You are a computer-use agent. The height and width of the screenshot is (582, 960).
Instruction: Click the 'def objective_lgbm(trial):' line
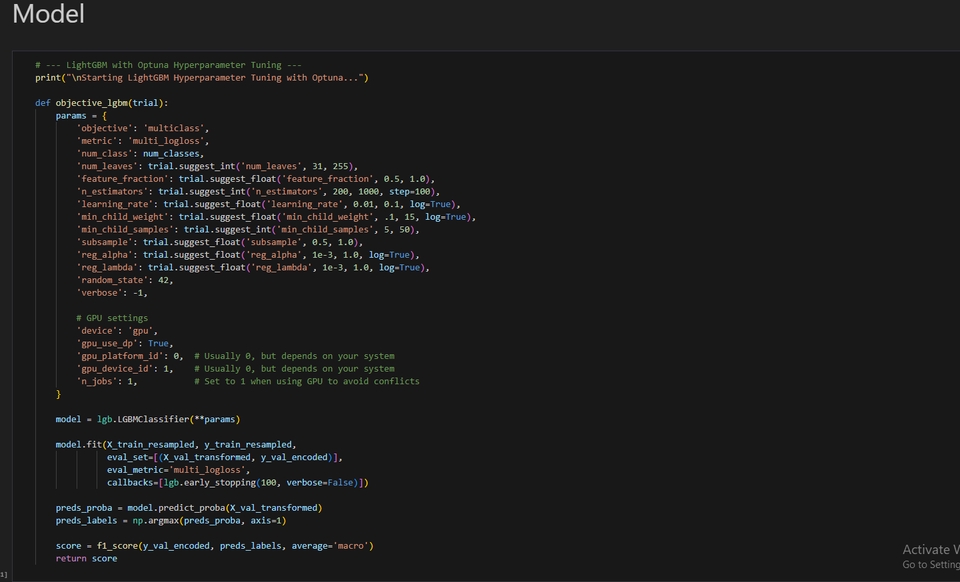(102, 103)
